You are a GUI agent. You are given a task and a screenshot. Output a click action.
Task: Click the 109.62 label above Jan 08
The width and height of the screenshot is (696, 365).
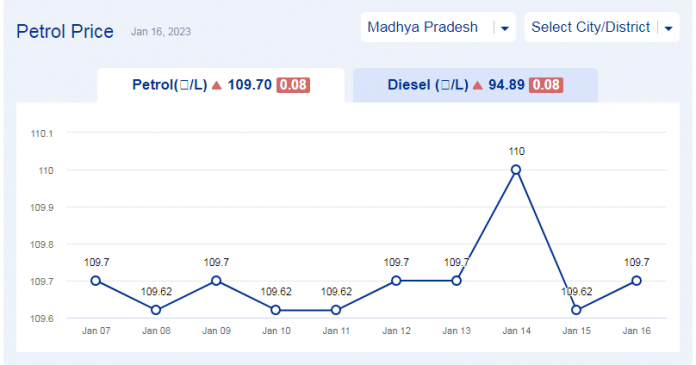point(156,292)
